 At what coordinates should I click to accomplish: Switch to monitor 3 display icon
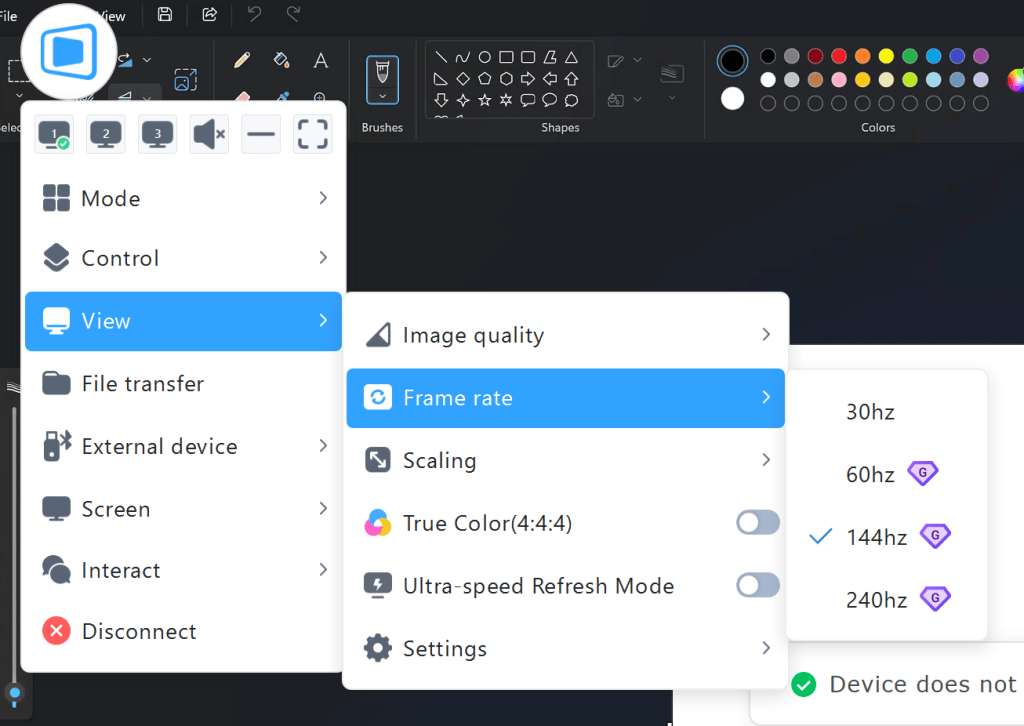point(157,134)
